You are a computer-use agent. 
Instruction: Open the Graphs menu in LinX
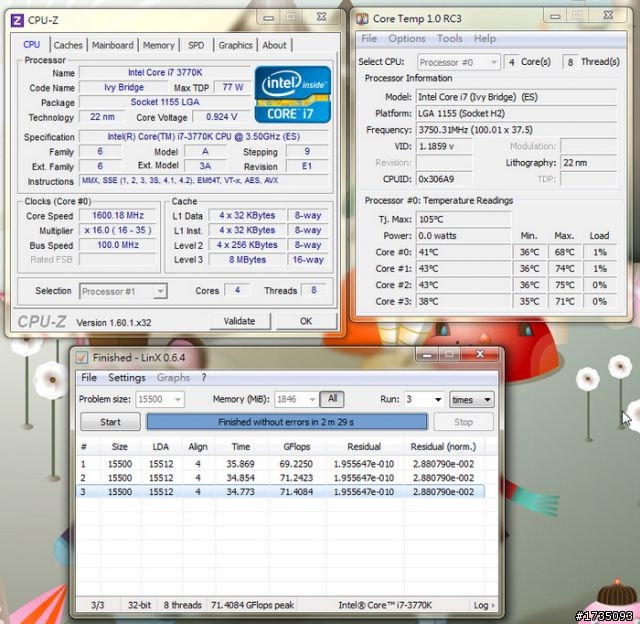[173, 378]
